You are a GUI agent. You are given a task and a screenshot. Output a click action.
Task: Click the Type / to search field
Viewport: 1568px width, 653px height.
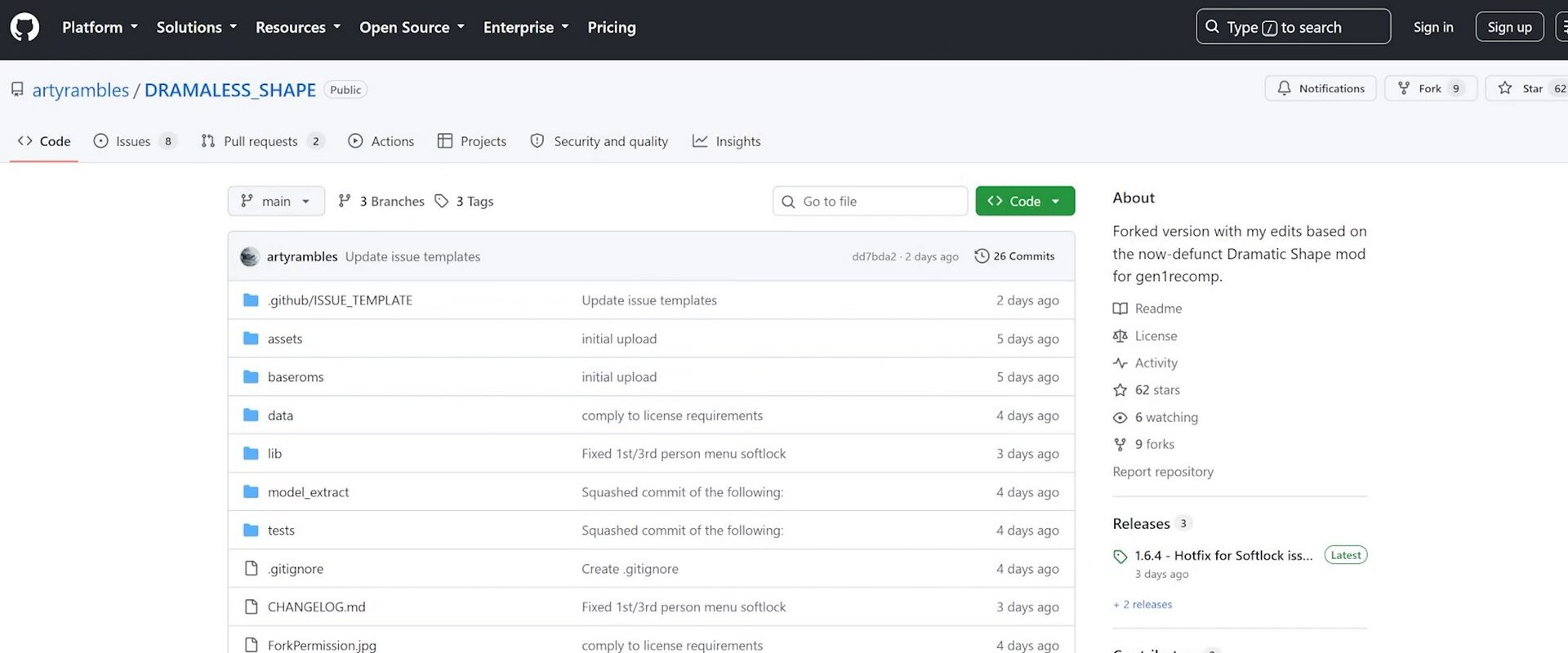click(x=1294, y=27)
